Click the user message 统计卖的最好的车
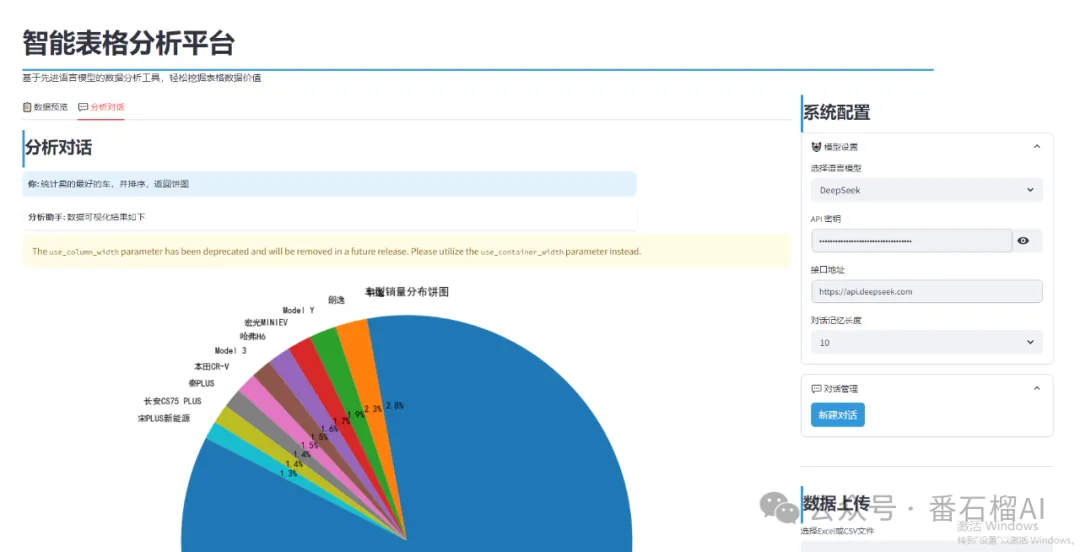The width and height of the screenshot is (1080, 552). pyautogui.click(x=329, y=184)
